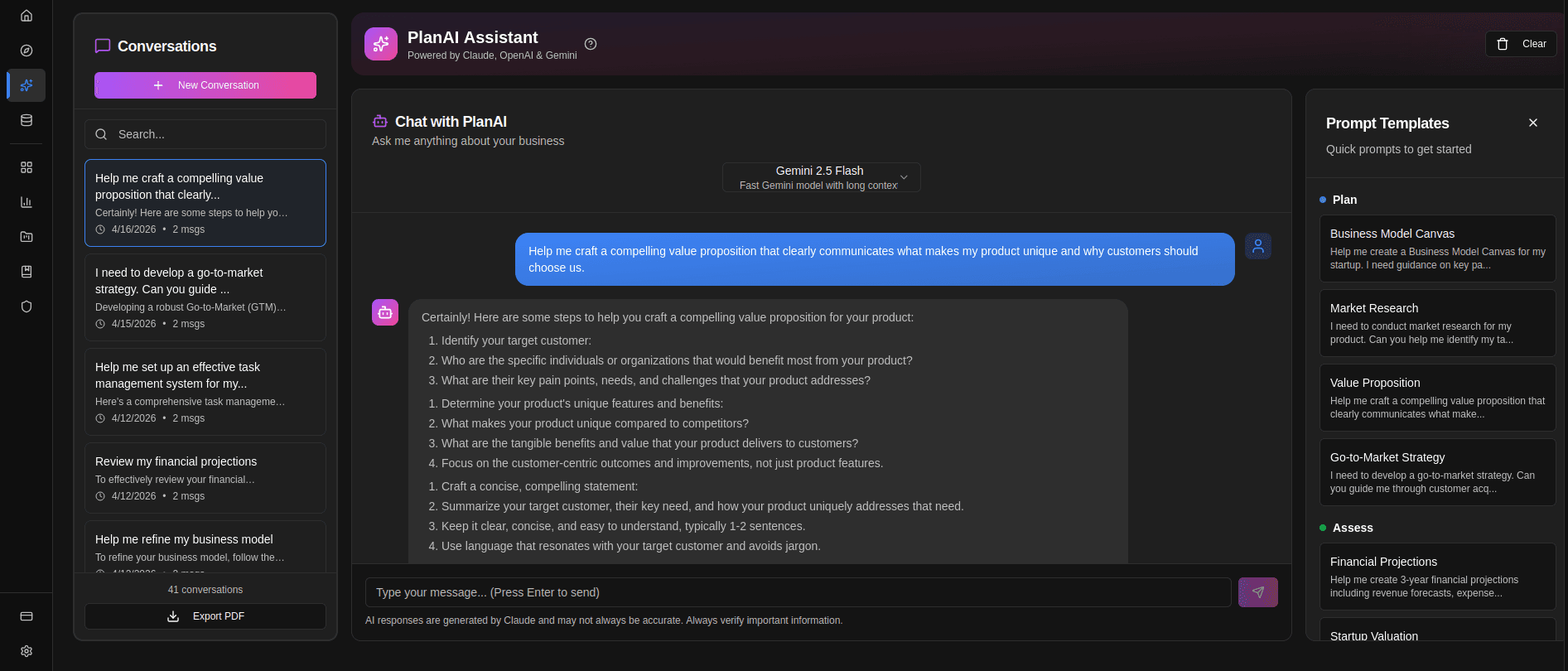The width and height of the screenshot is (1568, 671).
Task: Click the send message arrow icon
Action: pyautogui.click(x=1257, y=592)
